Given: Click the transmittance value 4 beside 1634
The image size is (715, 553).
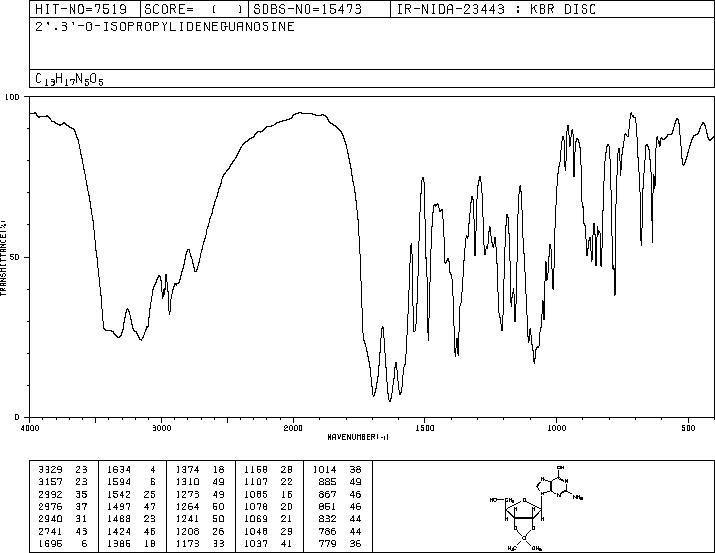Looking at the screenshot, I should (153, 469).
